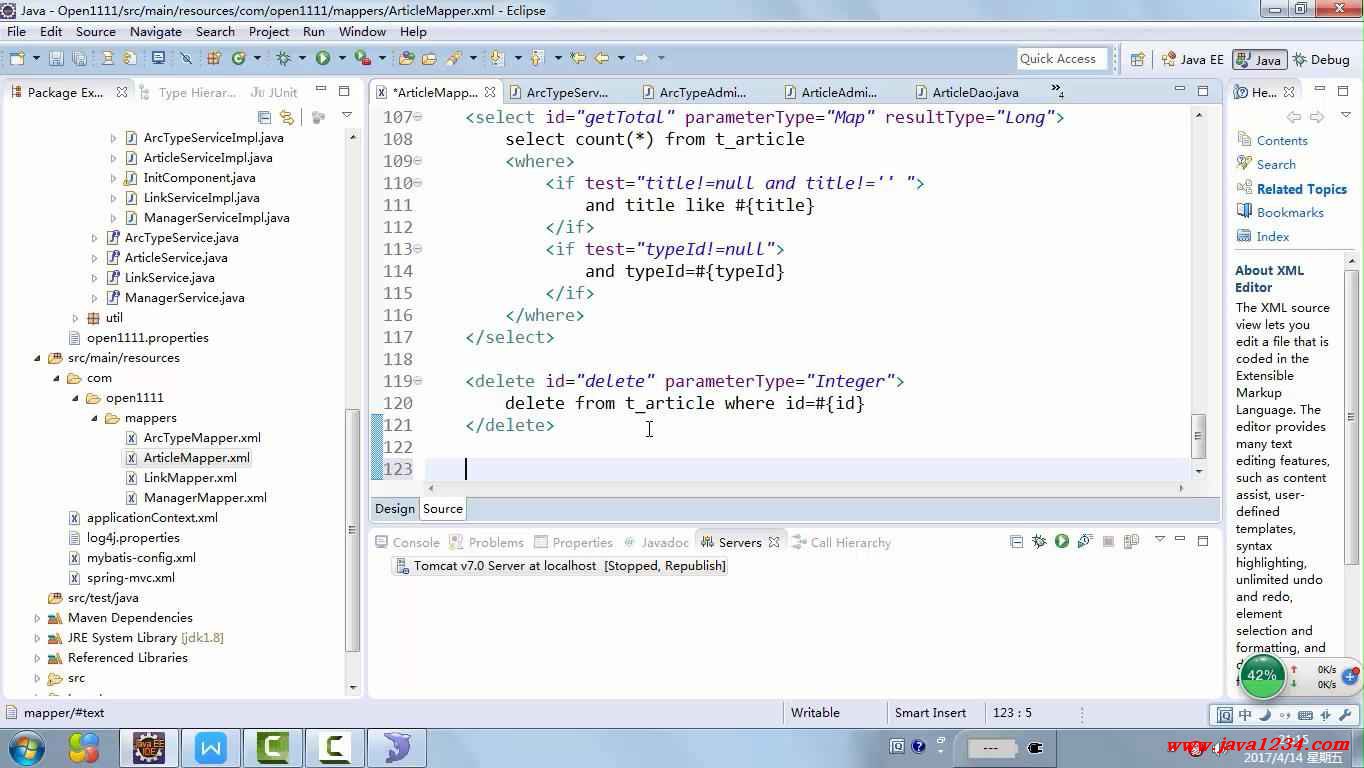Open the New file dropdown arrow
Viewport: 1364px width, 768px height.
(x=36, y=59)
